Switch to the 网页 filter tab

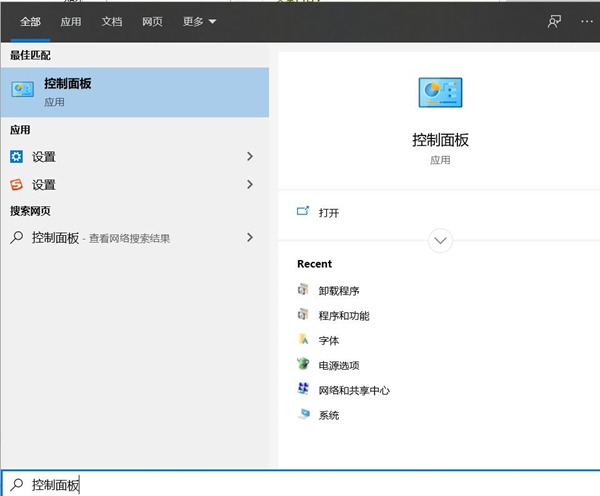click(153, 21)
